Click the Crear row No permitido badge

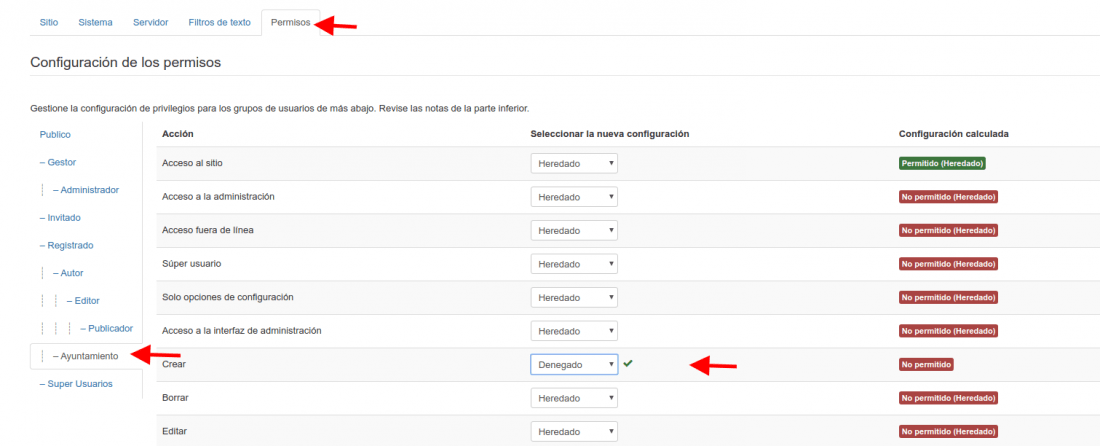click(x=926, y=365)
